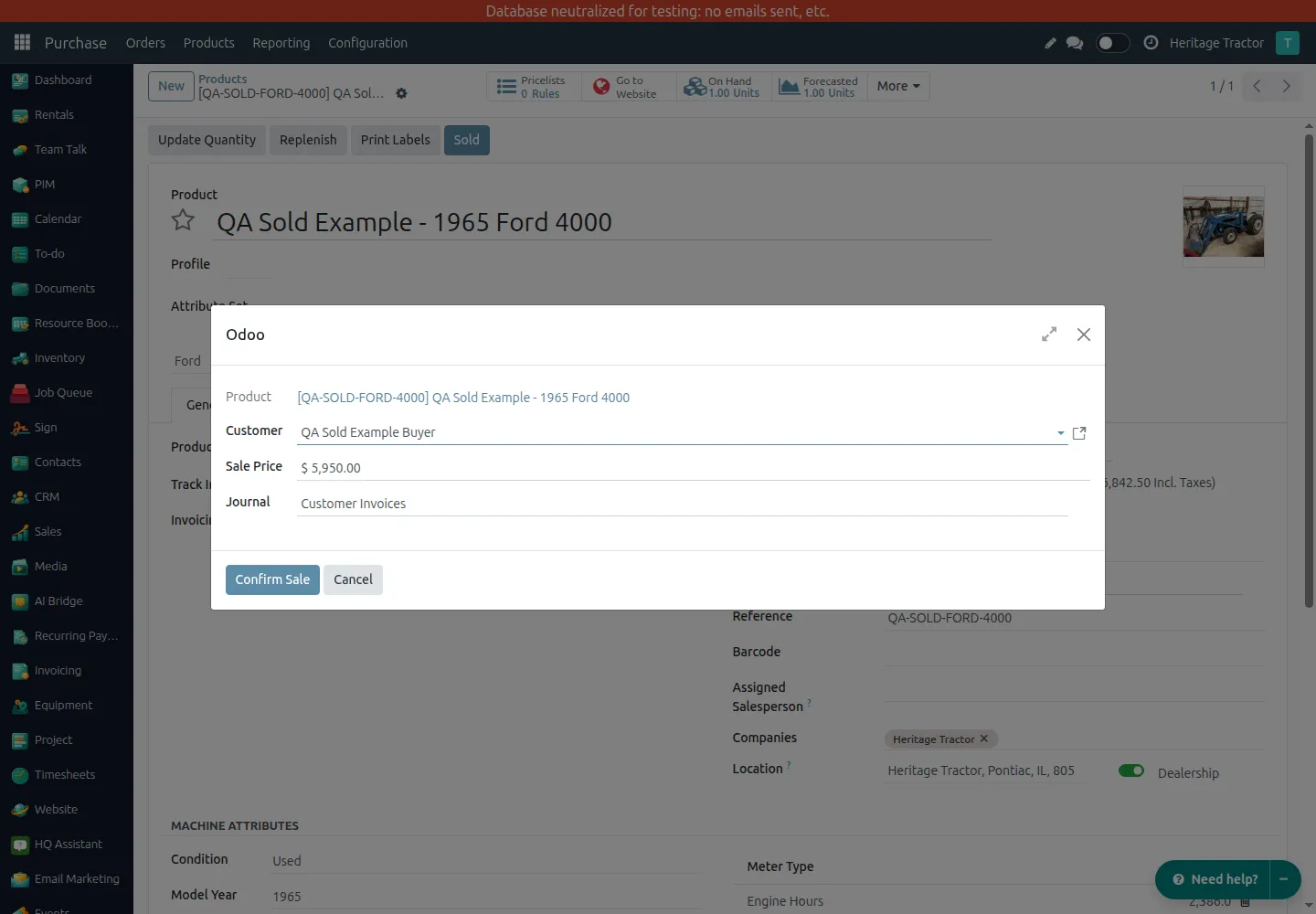Open the Heritage Tractor user menu
The width and height of the screenshot is (1316, 914).
1234,43
